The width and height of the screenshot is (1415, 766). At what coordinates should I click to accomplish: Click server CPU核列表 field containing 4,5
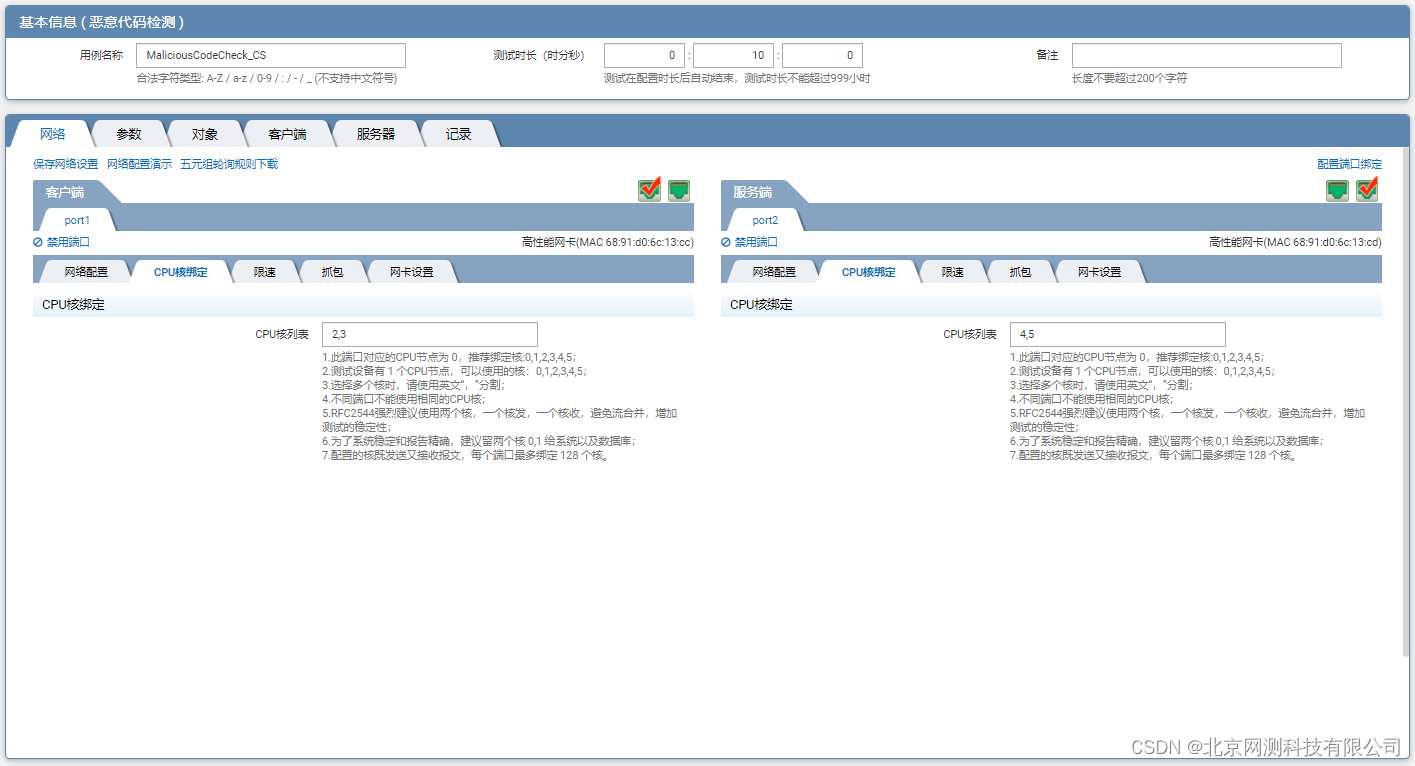point(1118,334)
